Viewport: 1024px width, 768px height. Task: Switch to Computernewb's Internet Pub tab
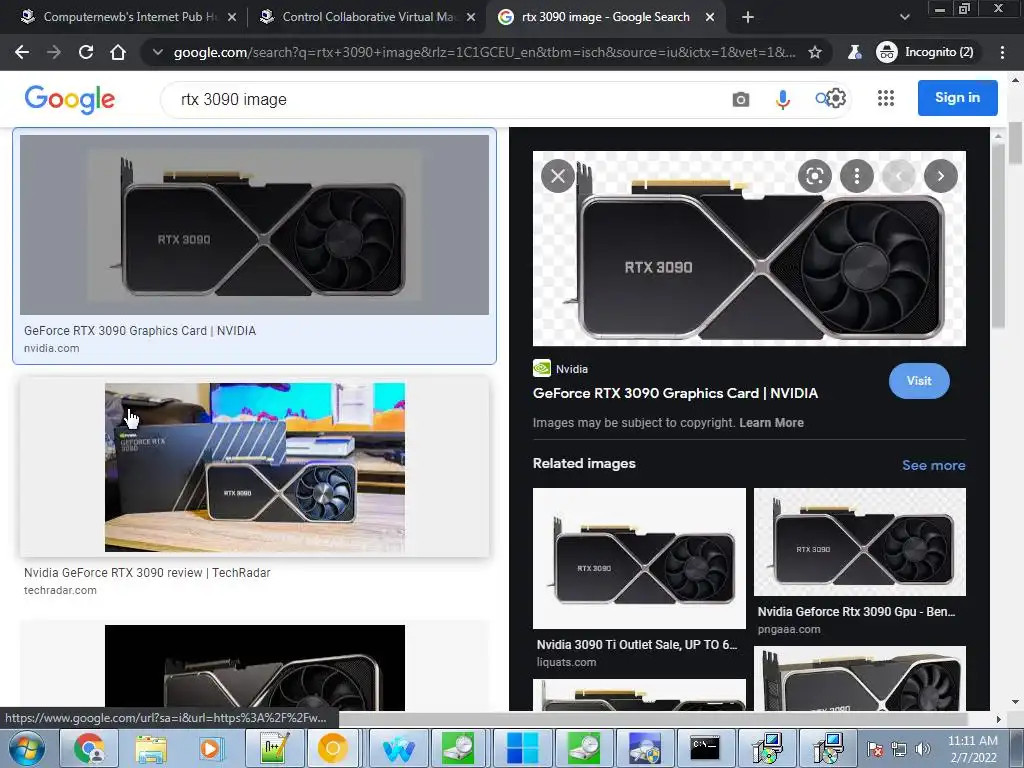point(129,17)
